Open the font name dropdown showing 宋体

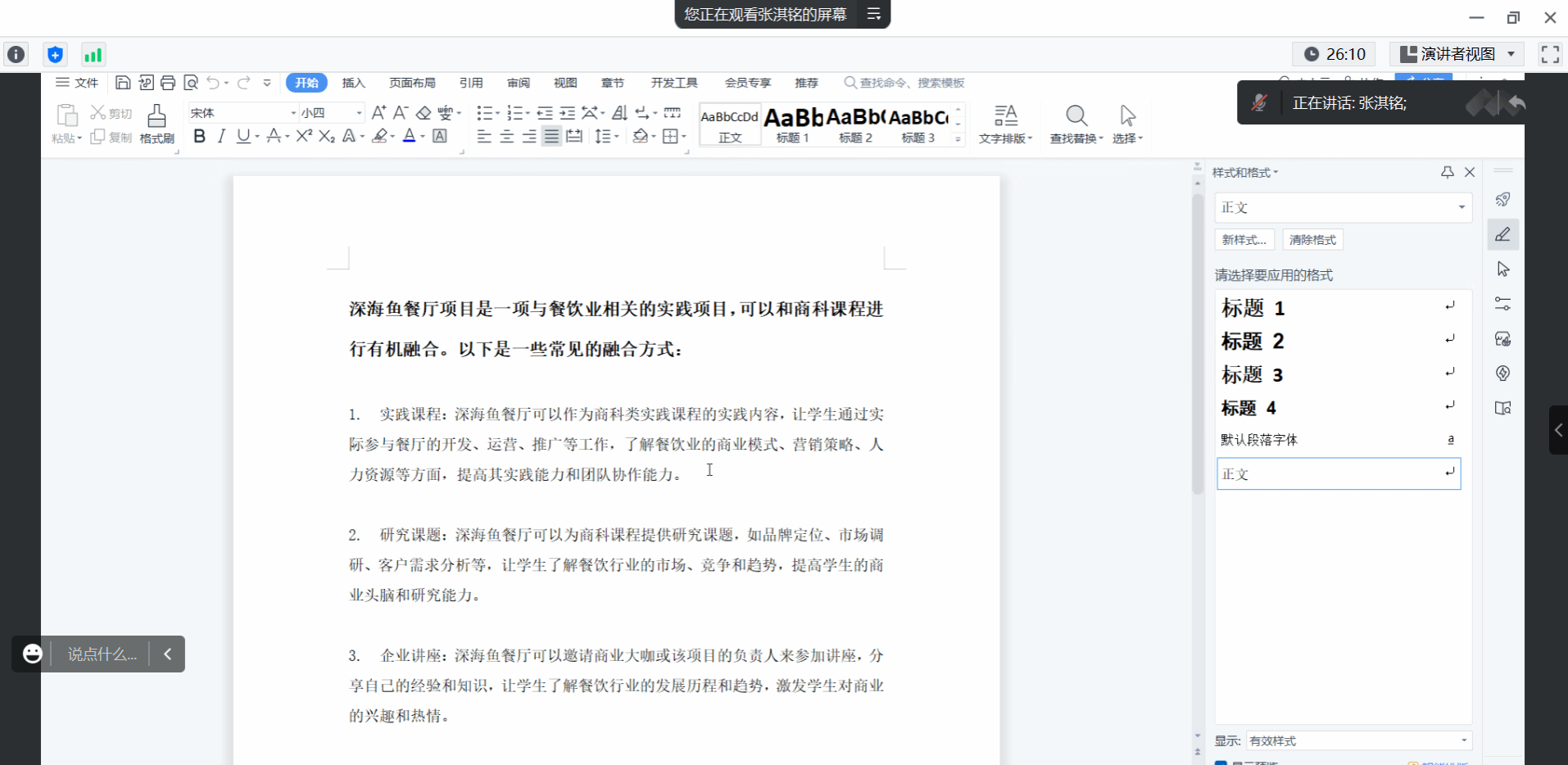242,112
